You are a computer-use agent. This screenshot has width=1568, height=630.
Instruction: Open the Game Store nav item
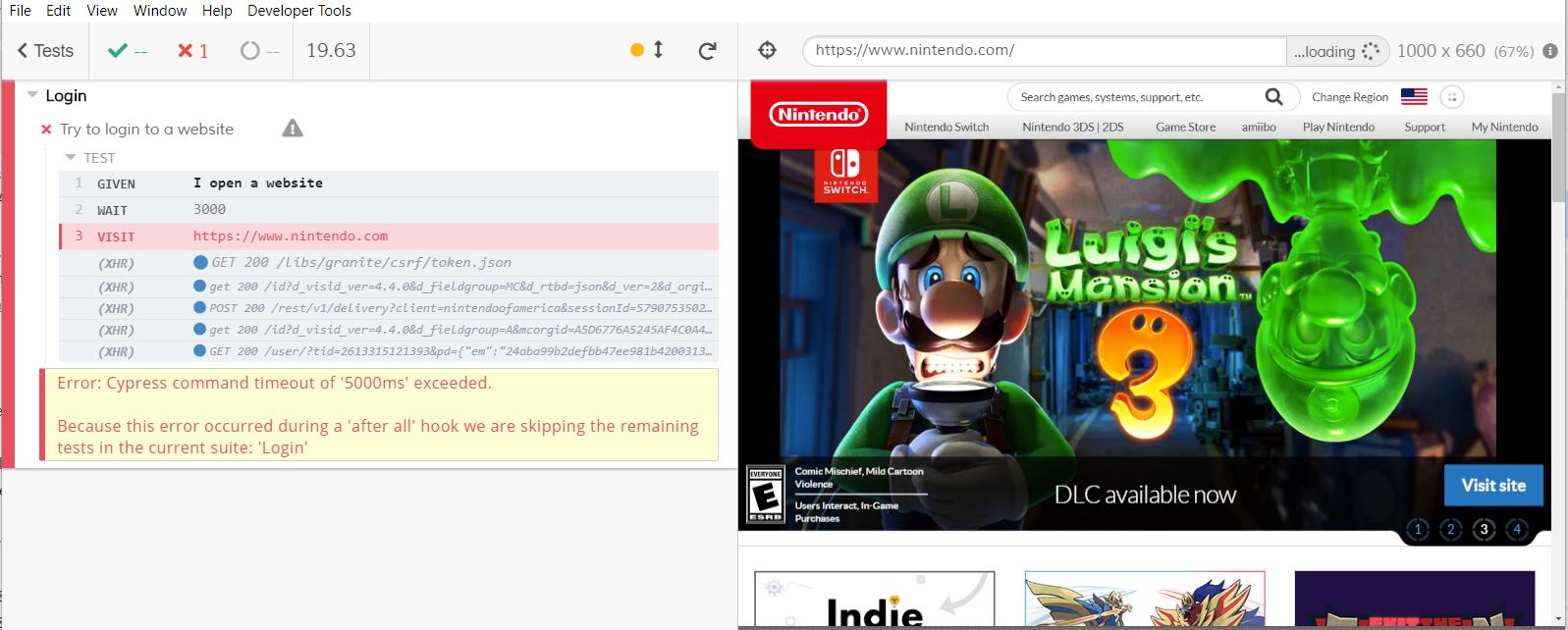click(1185, 127)
